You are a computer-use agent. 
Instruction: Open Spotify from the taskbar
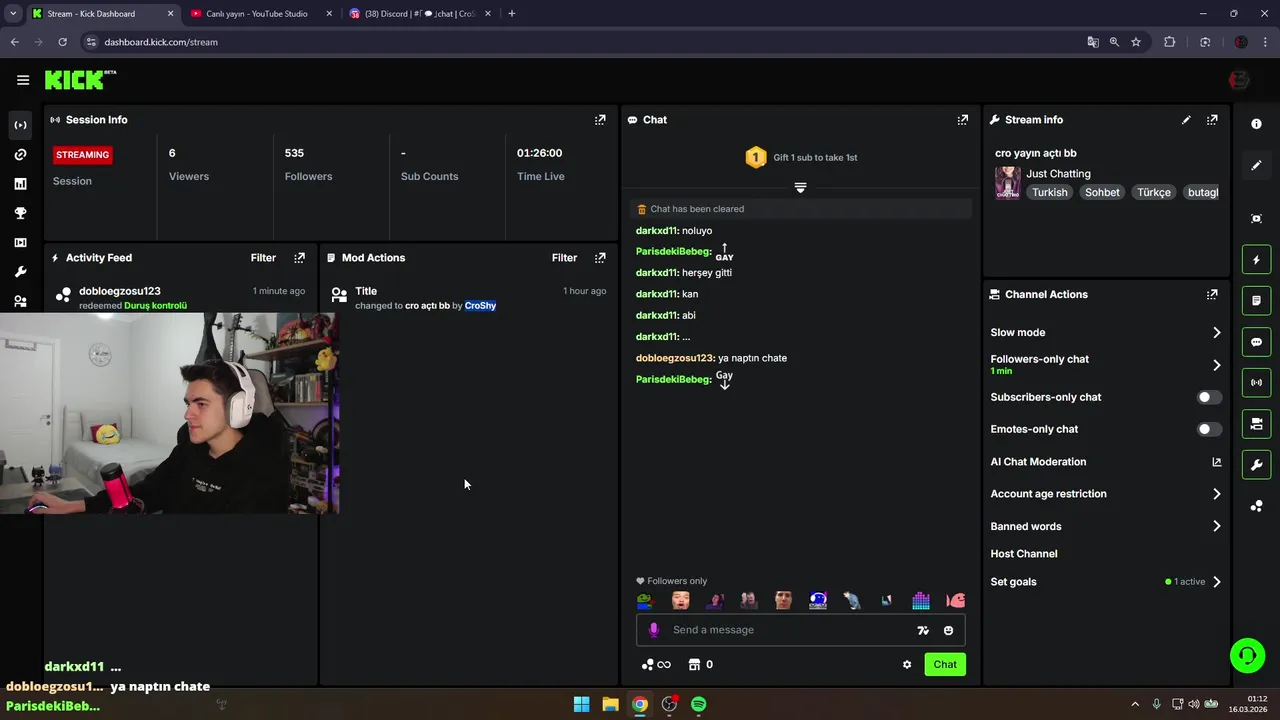point(699,704)
